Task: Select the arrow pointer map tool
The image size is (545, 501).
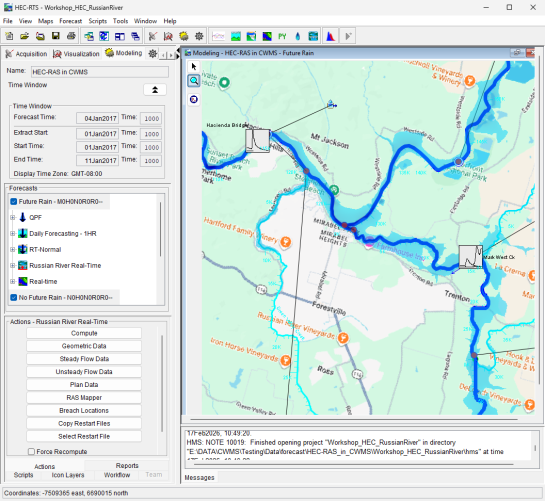Action: [x=194, y=66]
